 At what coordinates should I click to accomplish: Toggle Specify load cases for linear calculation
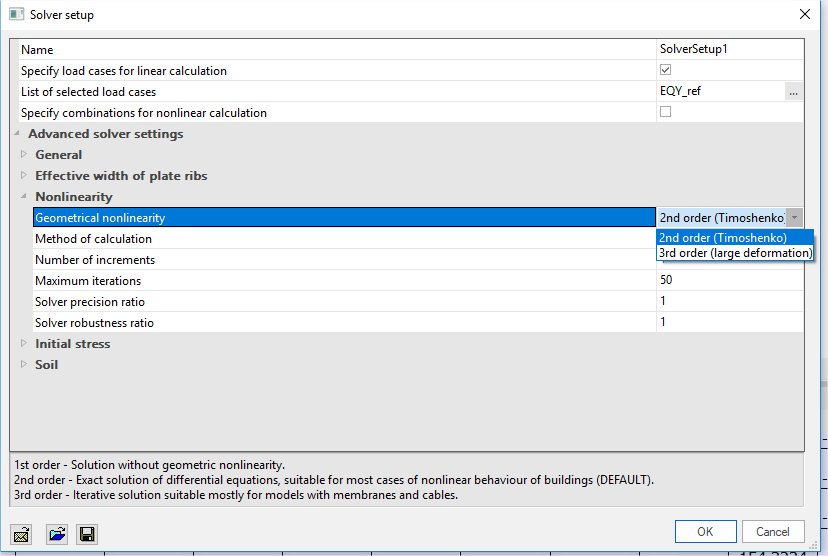point(665,71)
